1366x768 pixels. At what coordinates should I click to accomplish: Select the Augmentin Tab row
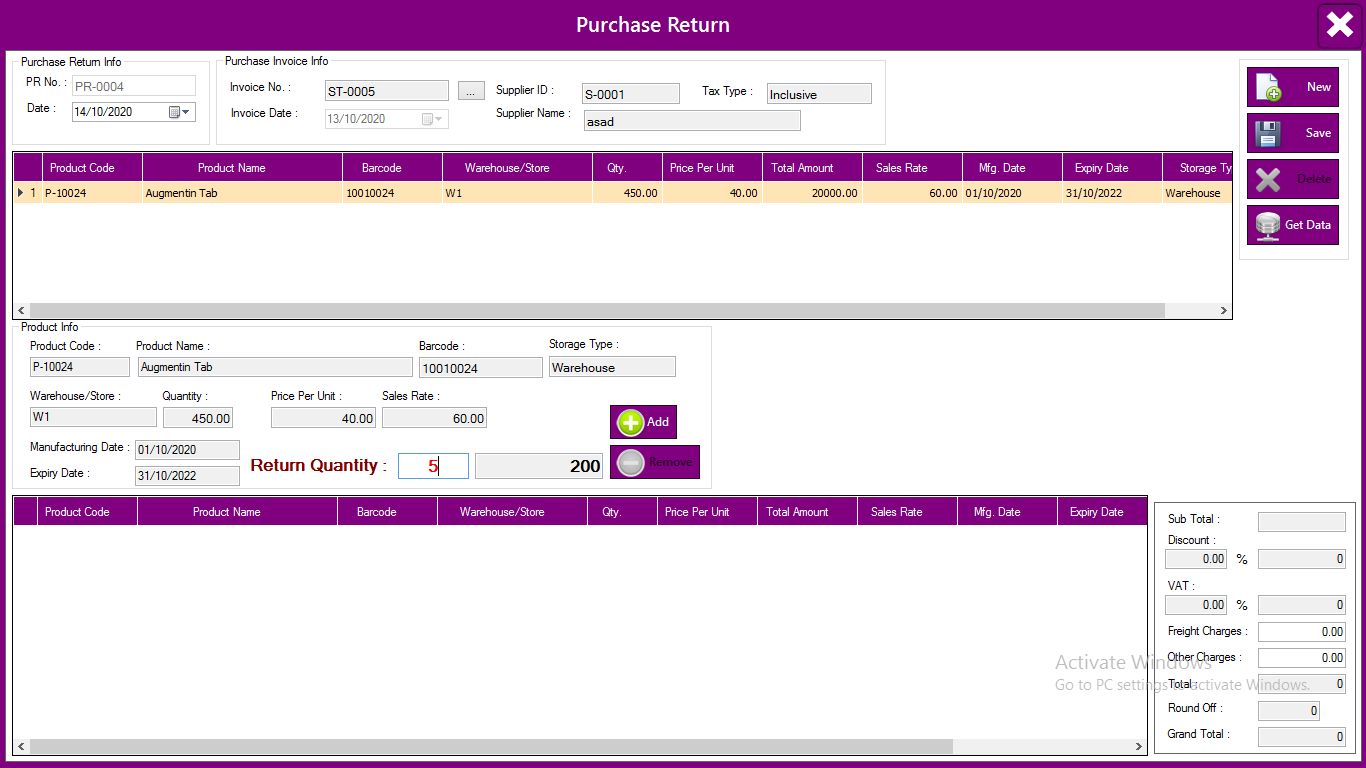(240, 193)
